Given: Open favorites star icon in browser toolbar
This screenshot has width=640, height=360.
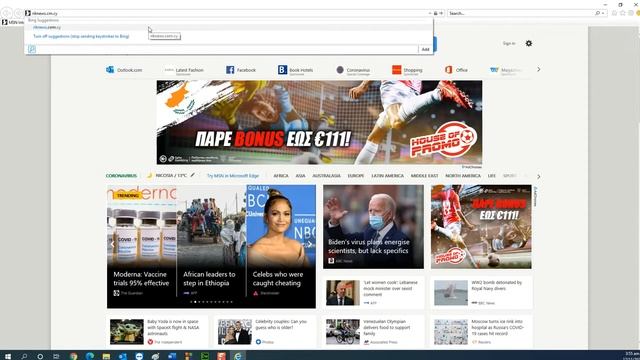Looking at the screenshot, I should 622,13.
